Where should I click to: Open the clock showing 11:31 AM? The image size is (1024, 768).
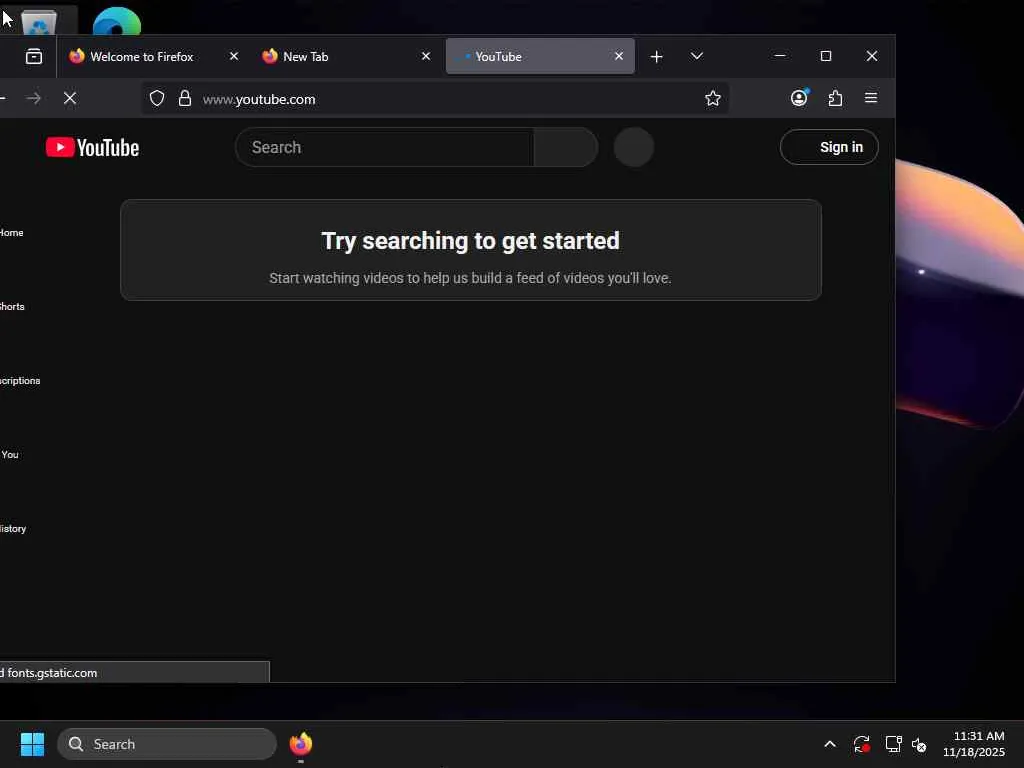tap(974, 744)
